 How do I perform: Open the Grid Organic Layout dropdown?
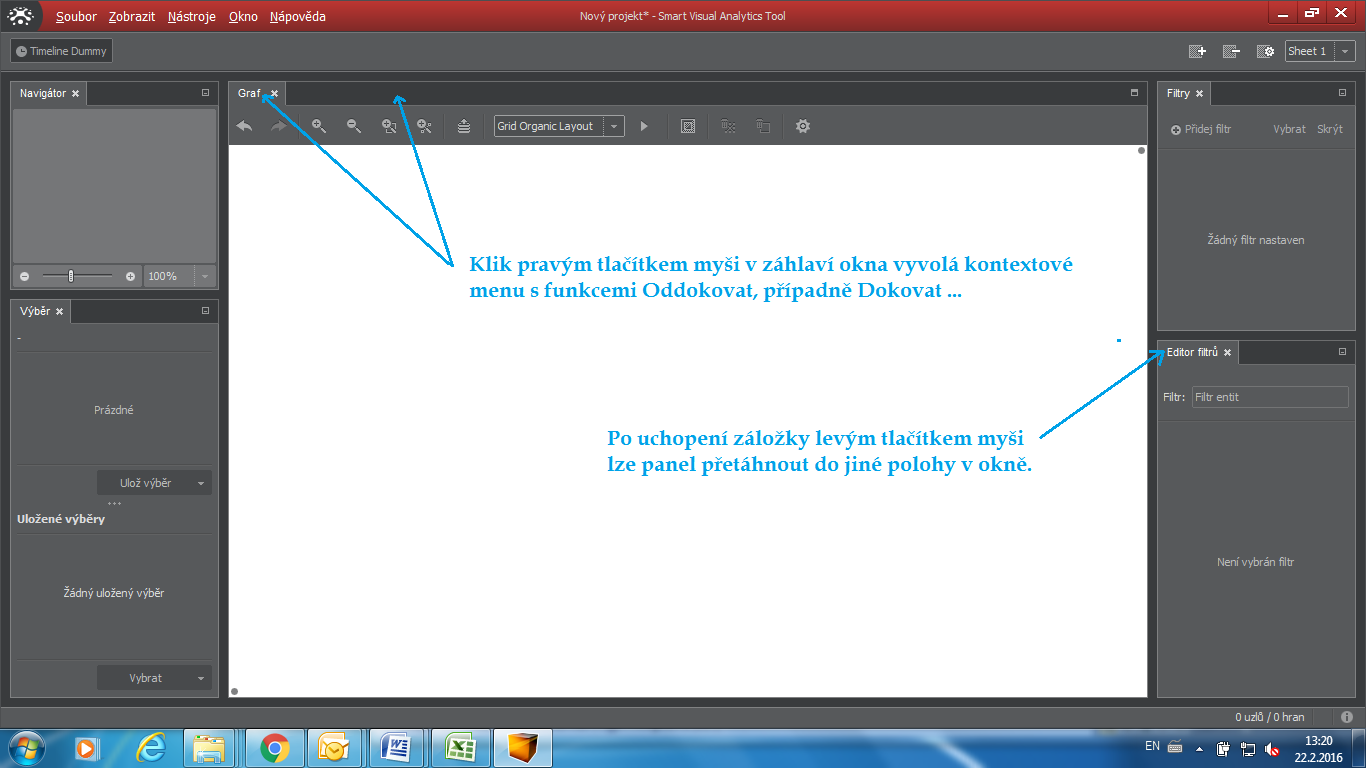click(612, 126)
